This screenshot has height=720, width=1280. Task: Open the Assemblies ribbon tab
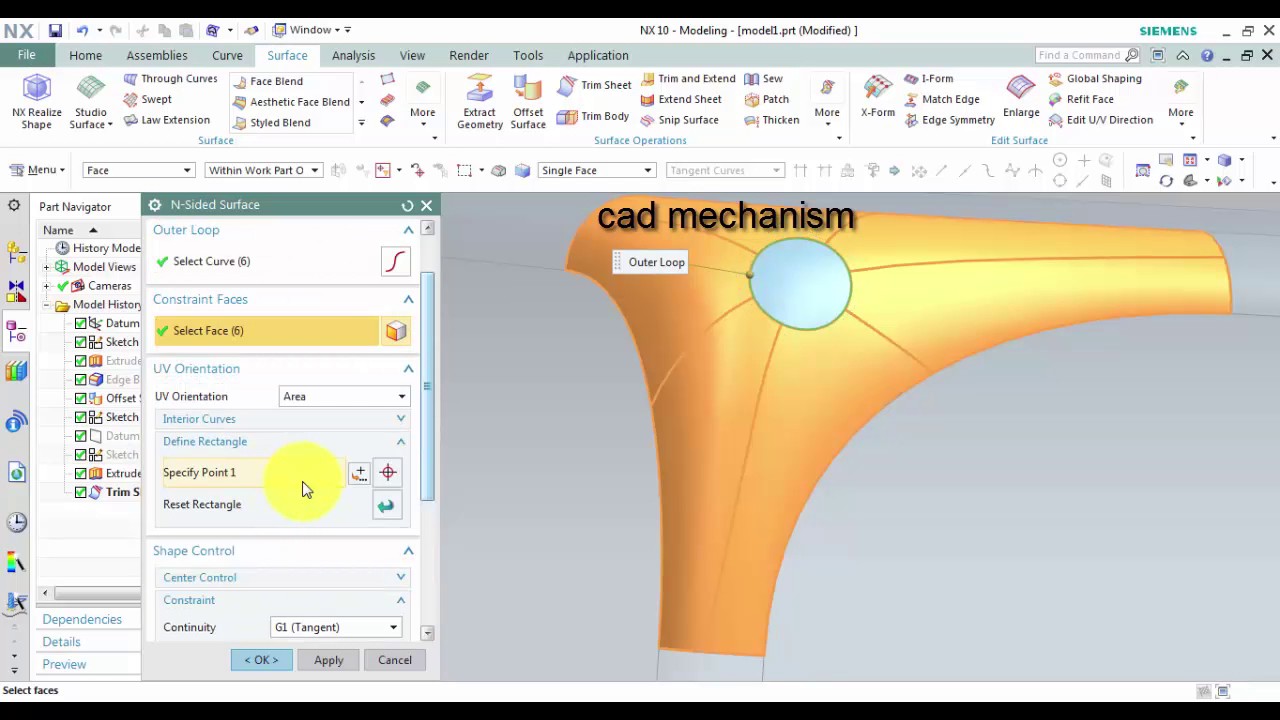click(x=157, y=56)
